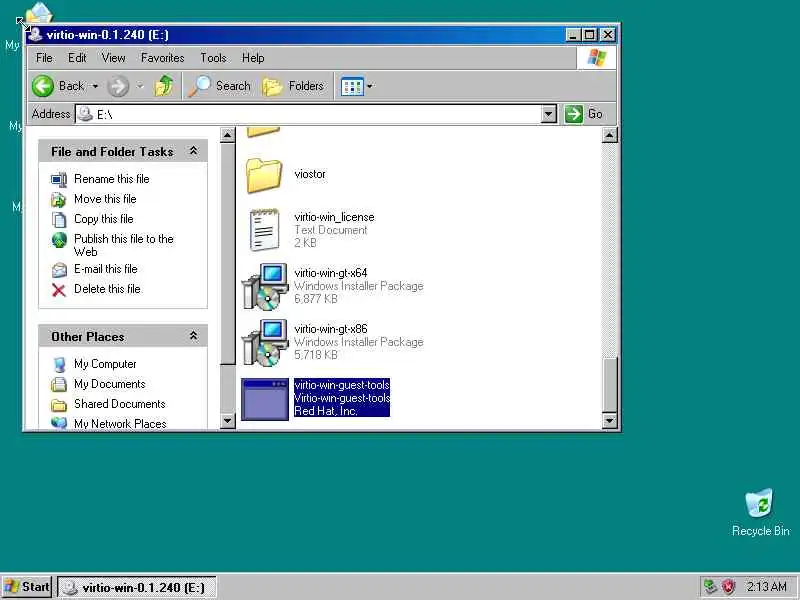Screen dimensions: 800x600
Task: Click the virtio-win-gt-x86 file name
Action: click(x=331, y=329)
